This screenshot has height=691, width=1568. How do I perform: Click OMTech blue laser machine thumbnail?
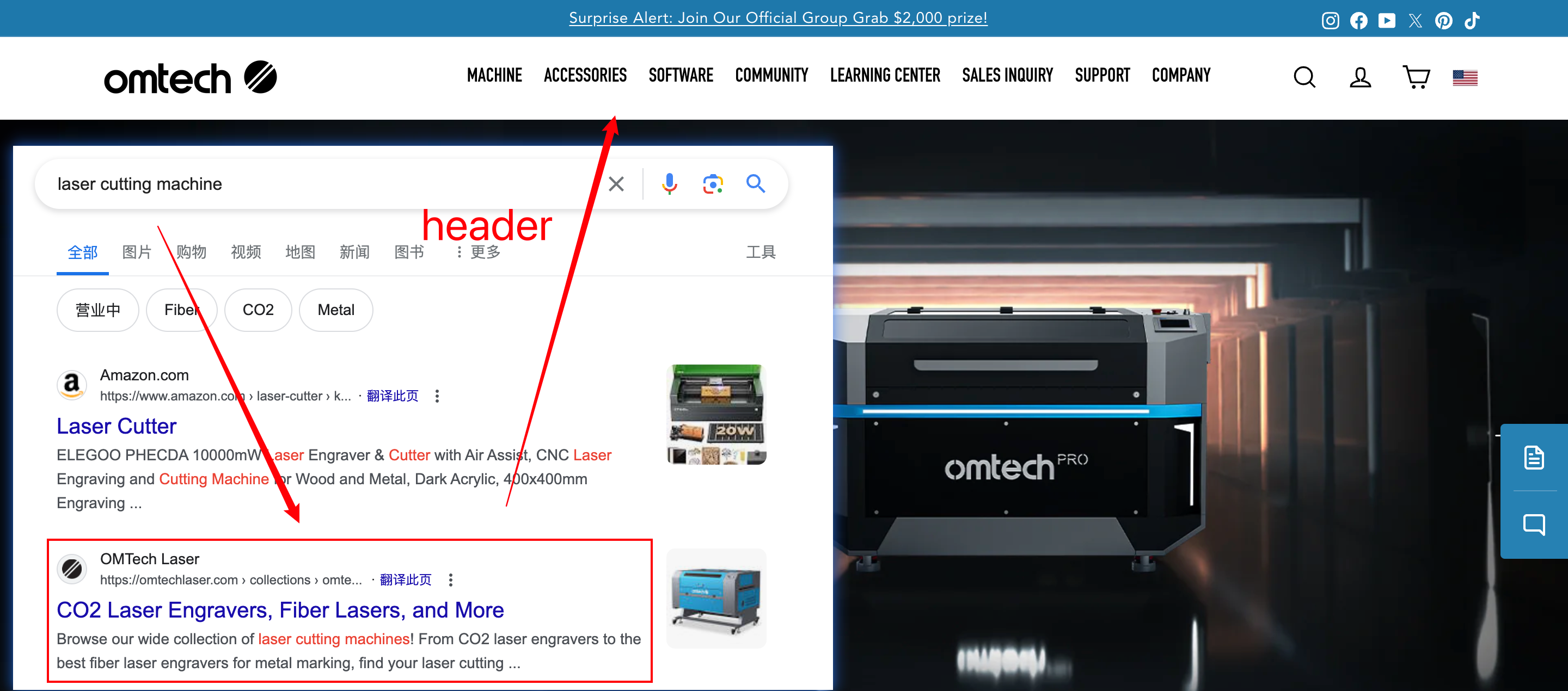coord(716,599)
